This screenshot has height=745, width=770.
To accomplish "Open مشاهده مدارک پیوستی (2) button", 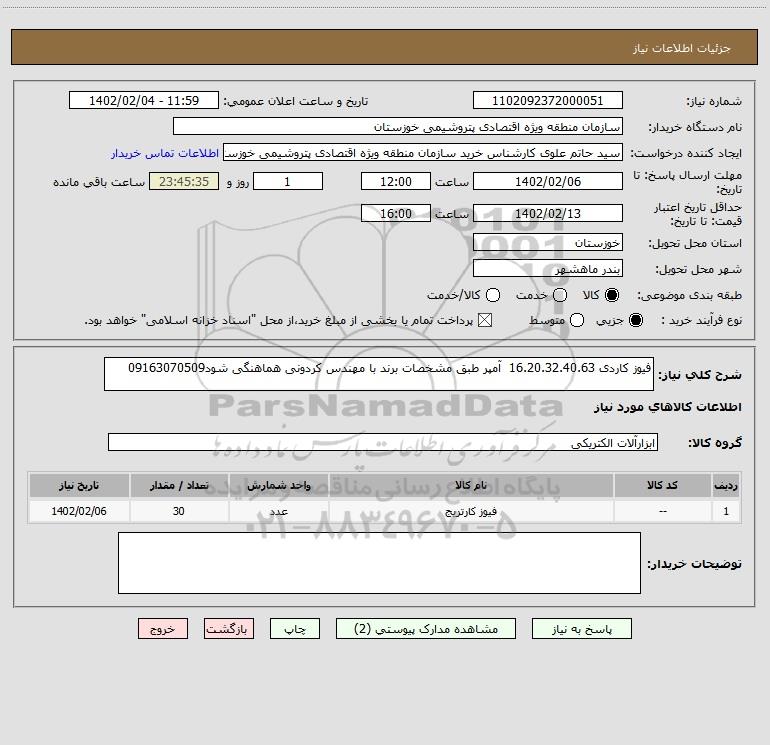I will point(426,629).
